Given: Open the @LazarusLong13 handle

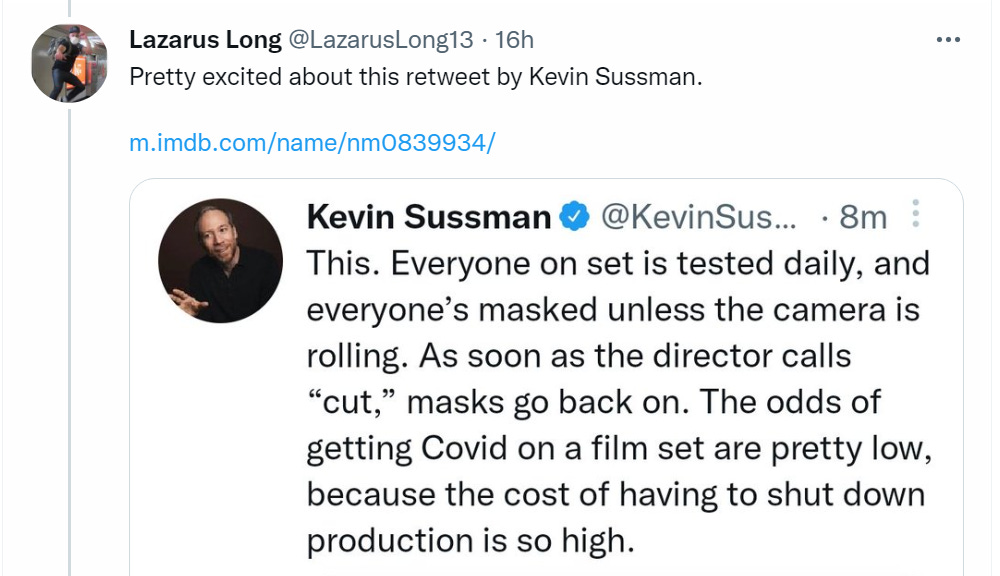Looking at the screenshot, I should click(379, 40).
